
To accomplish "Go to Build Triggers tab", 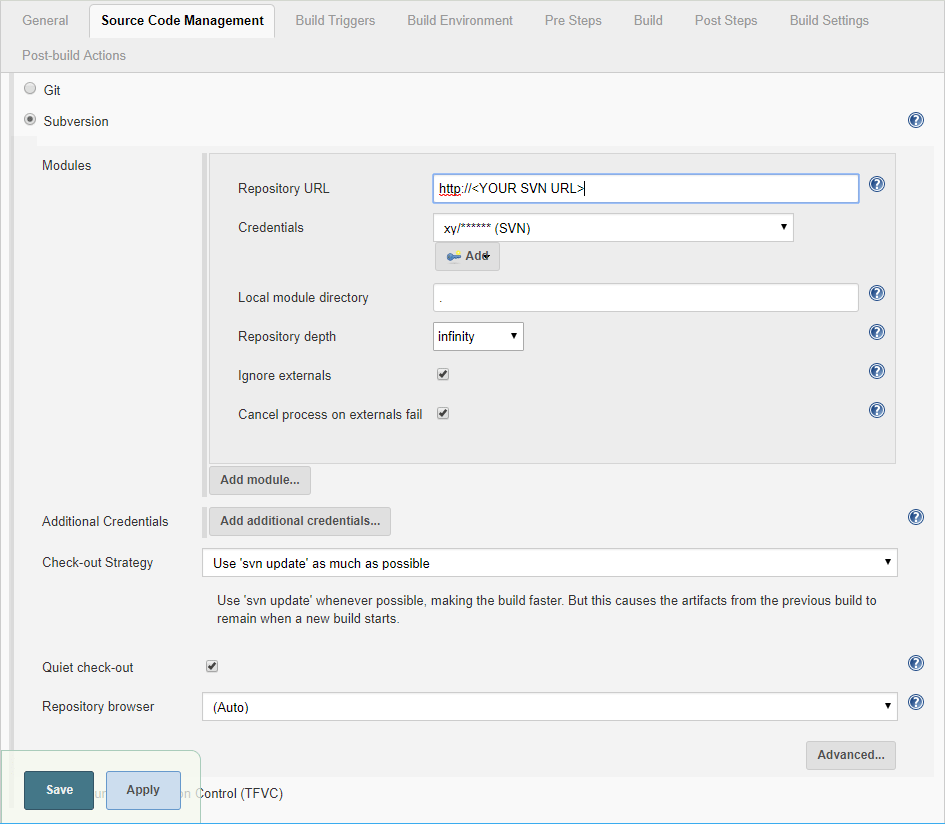I will [x=335, y=20].
